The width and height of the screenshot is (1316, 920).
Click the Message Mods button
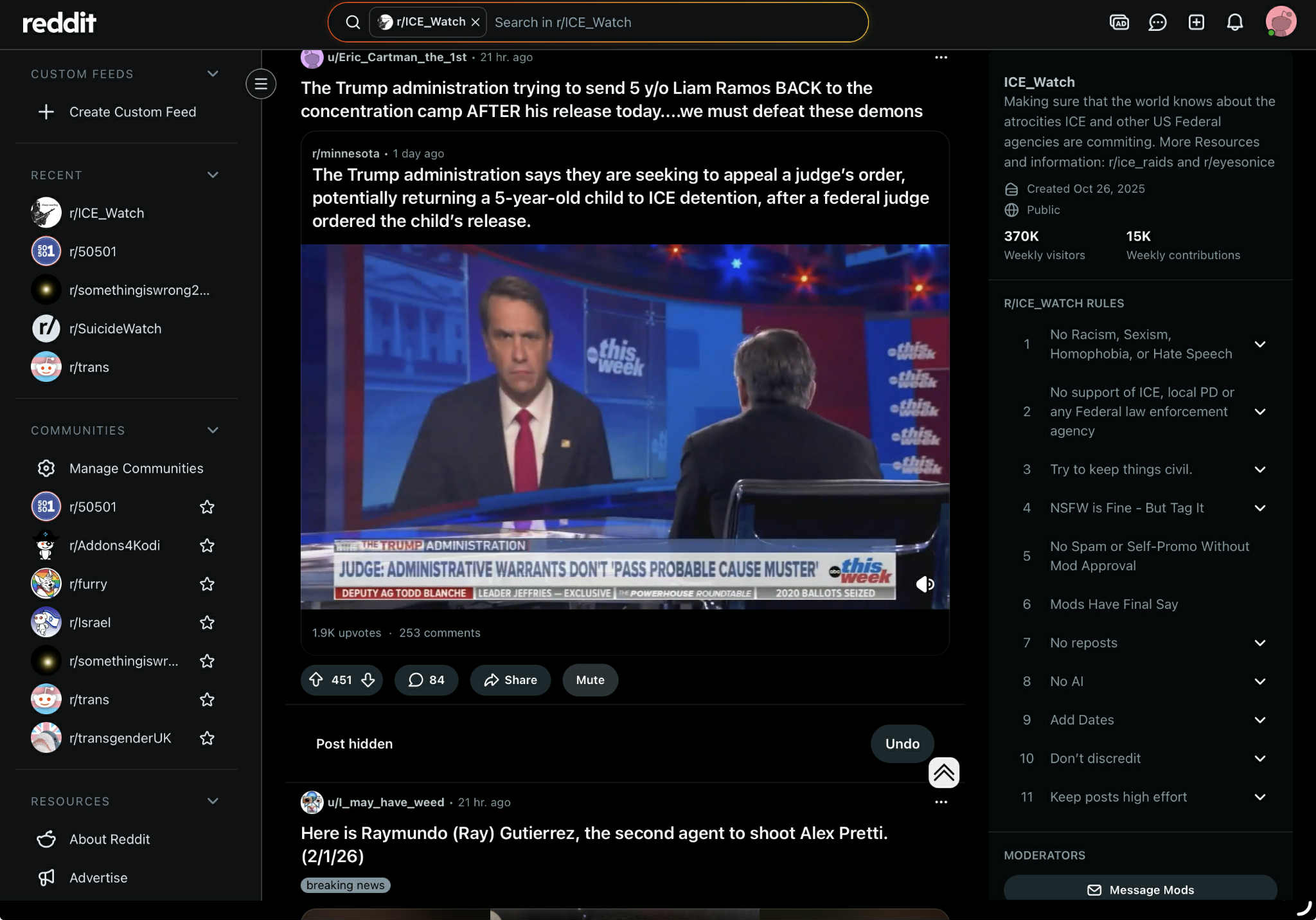pyautogui.click(x=1140, y=890)
